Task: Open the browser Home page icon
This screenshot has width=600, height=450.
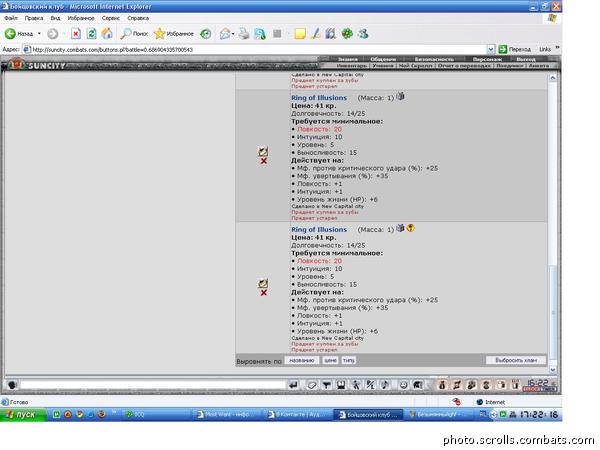Action: [x=107, y=33]
